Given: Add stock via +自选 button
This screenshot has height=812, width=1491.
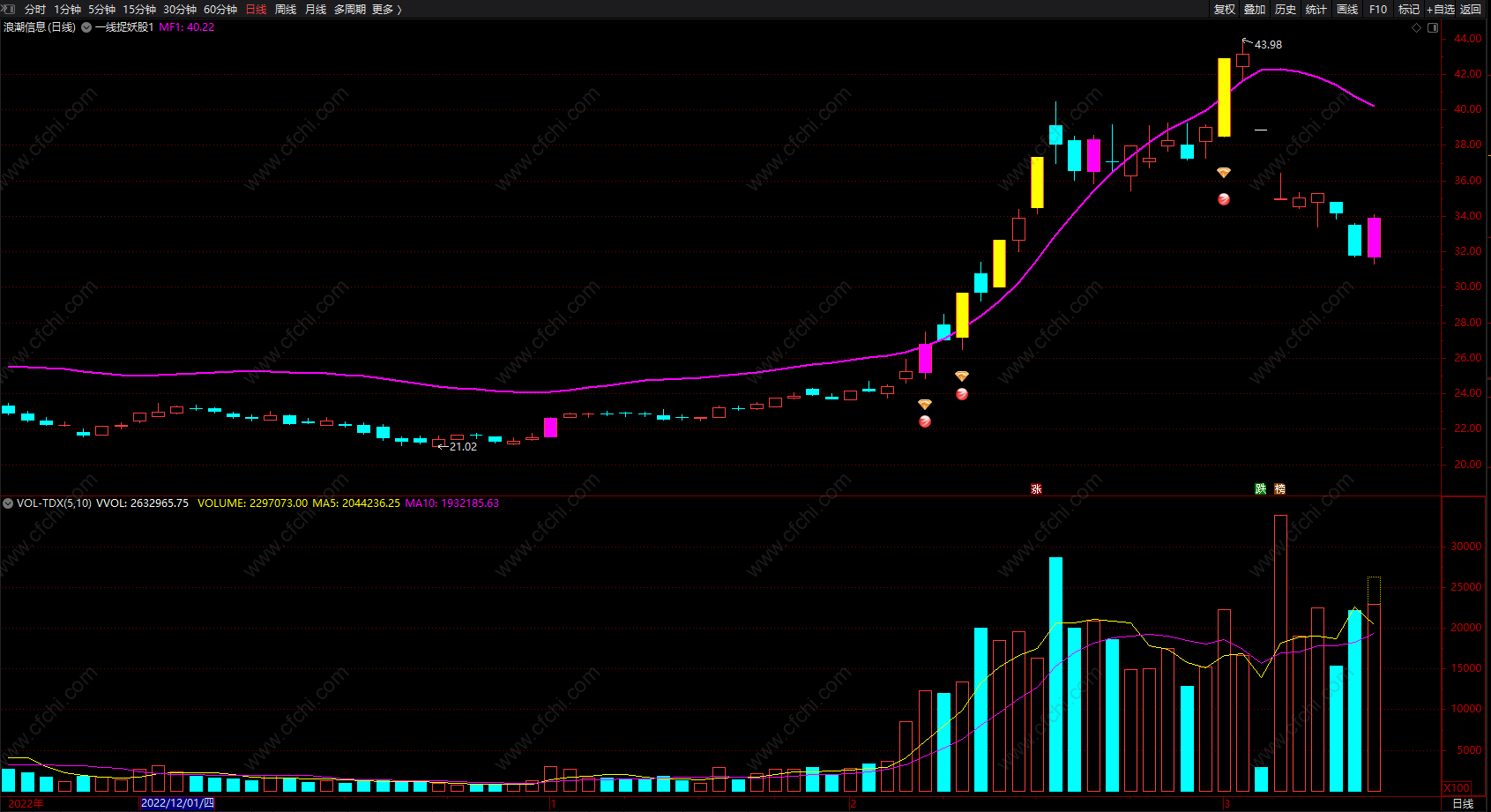Looking at the screenshot, I should [1441, 9].
